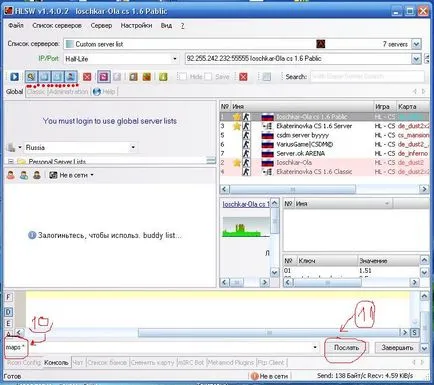Click the game icon in Custom server list bar
Image resolution: width=434 pixels, height=385 pixels.
320,44
